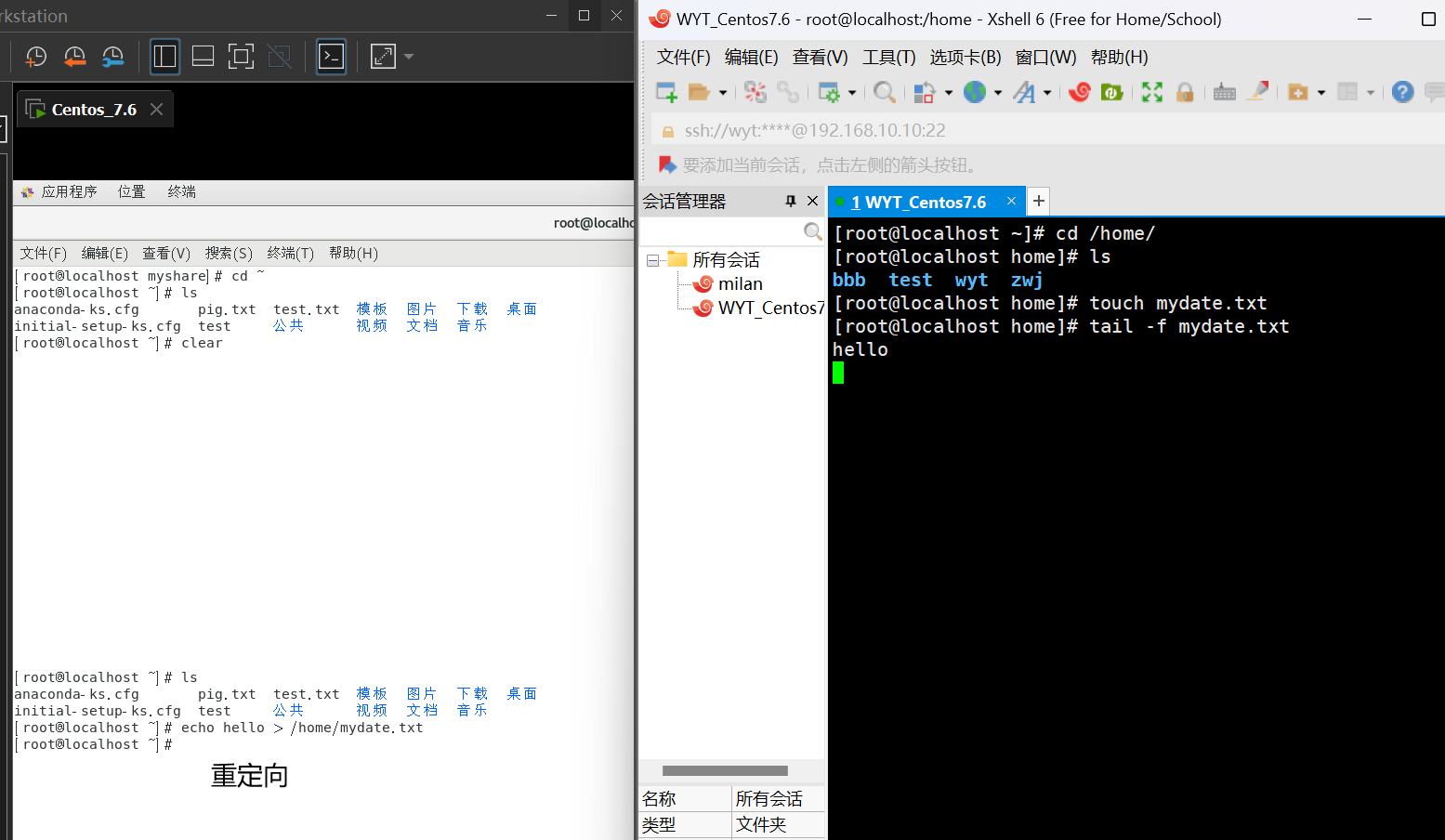
Task: Add new Xshell tab plus button
Action: pos(1039,201)
